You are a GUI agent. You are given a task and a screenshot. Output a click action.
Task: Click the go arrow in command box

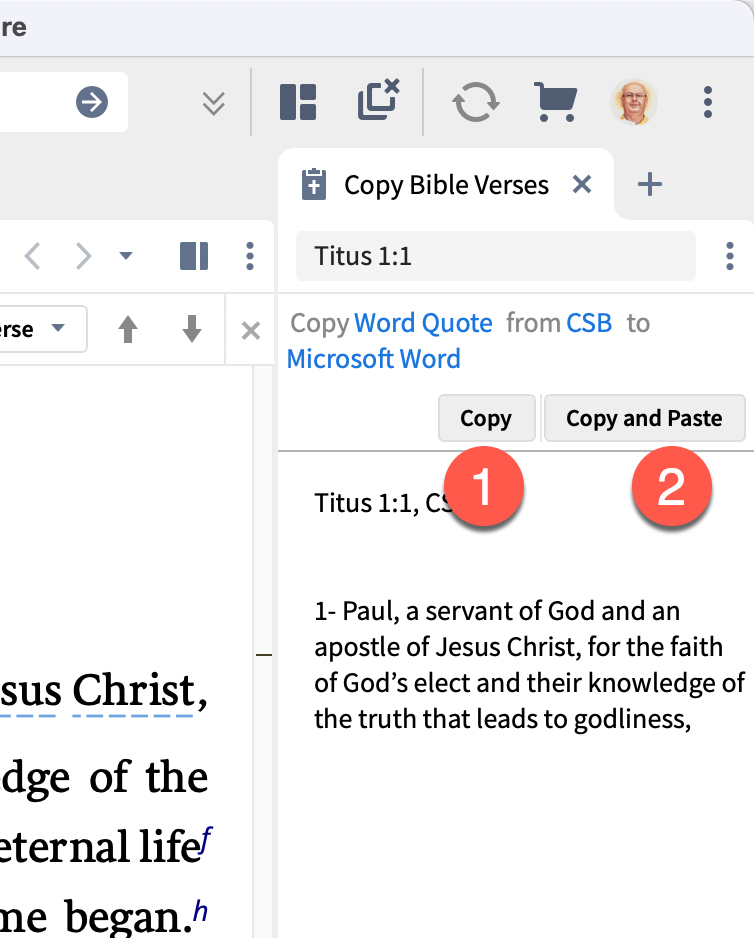92,102
